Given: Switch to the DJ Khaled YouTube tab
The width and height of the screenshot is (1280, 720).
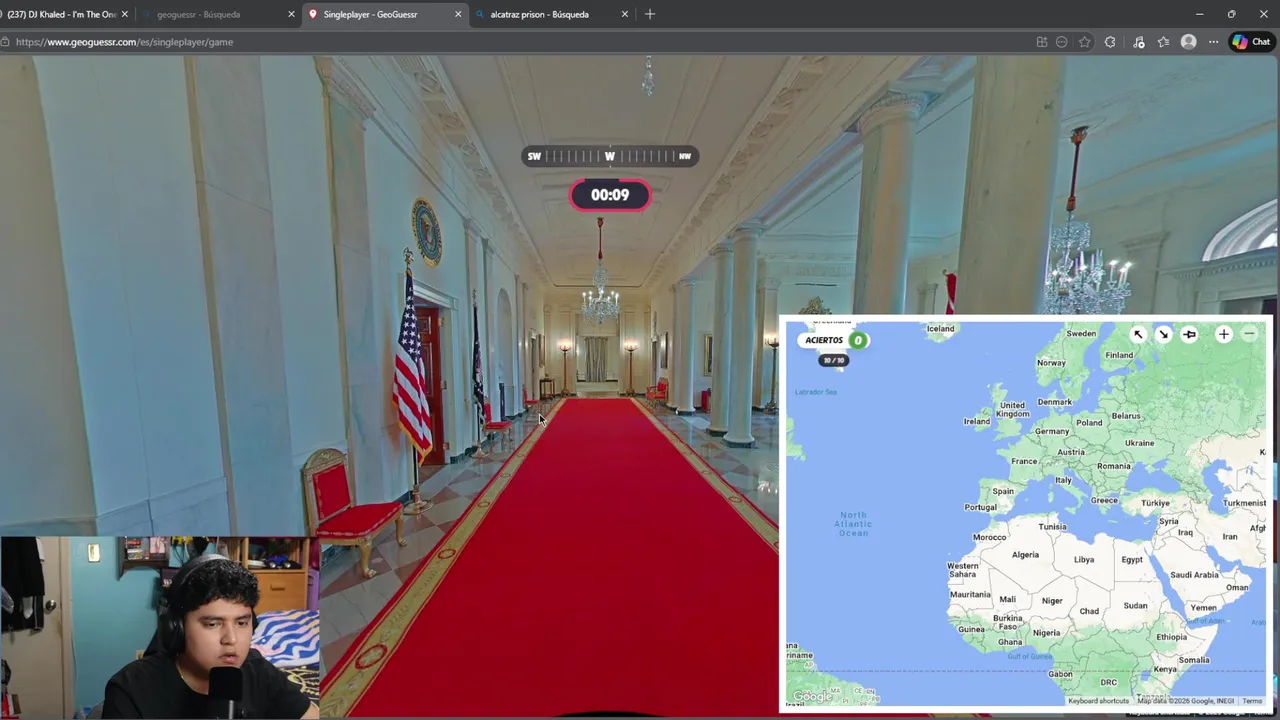Looking at the screenshot, I should 60,14.
